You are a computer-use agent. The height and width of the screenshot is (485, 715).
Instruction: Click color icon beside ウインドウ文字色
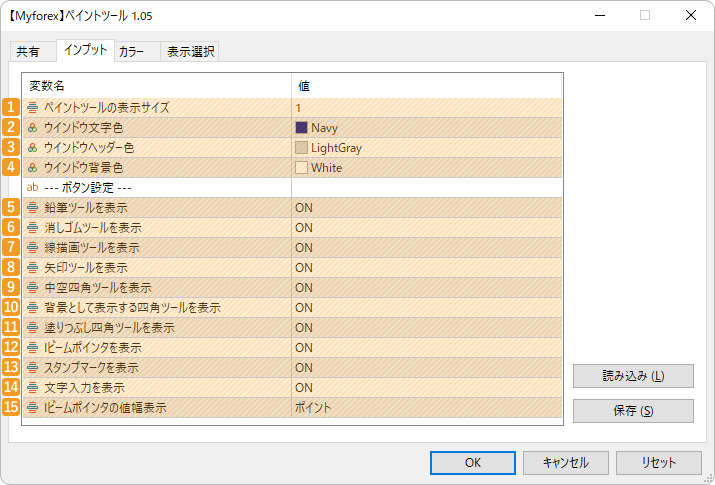pos(32,128)
